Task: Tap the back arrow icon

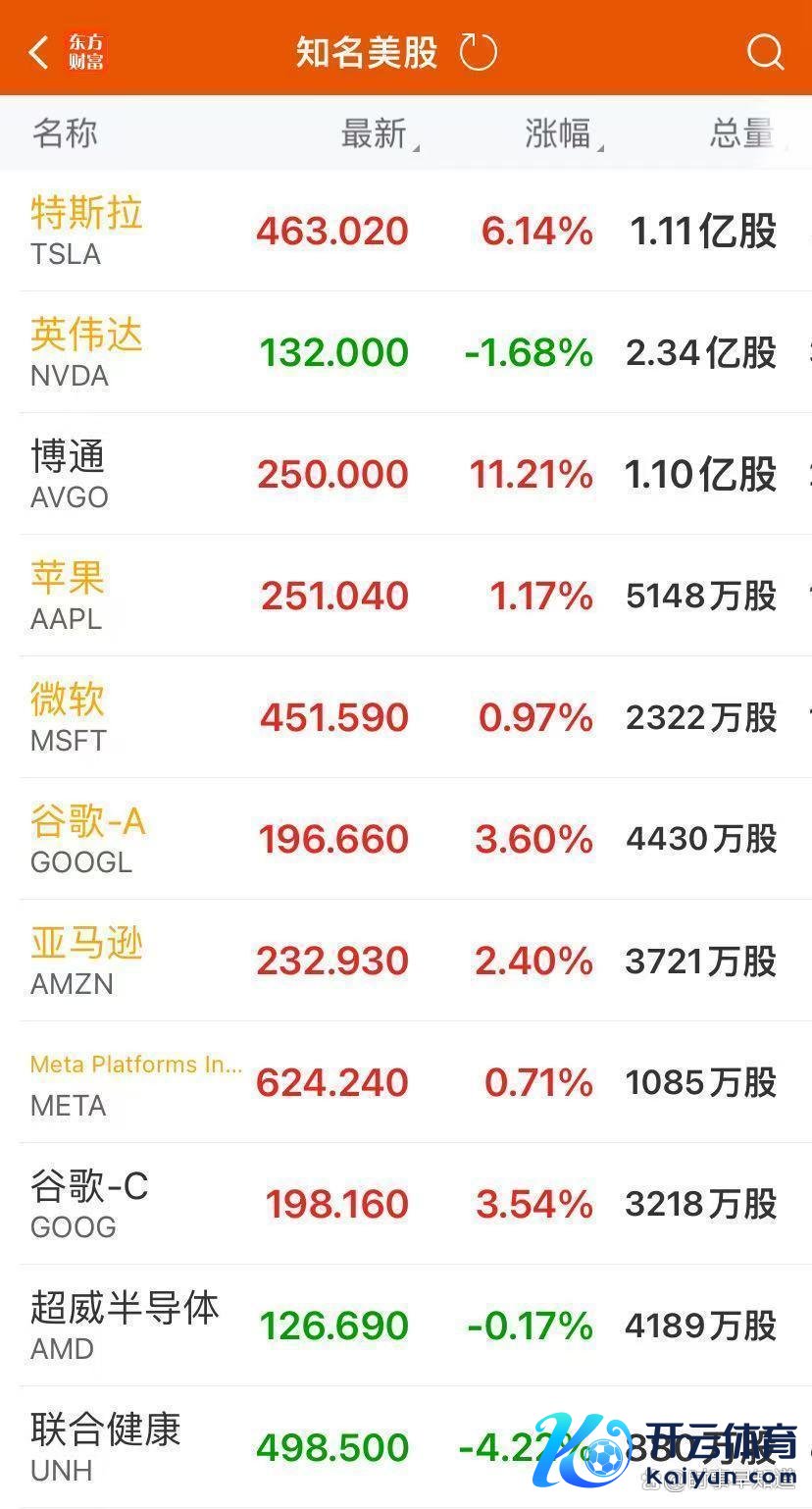Action: coord(38,52)
